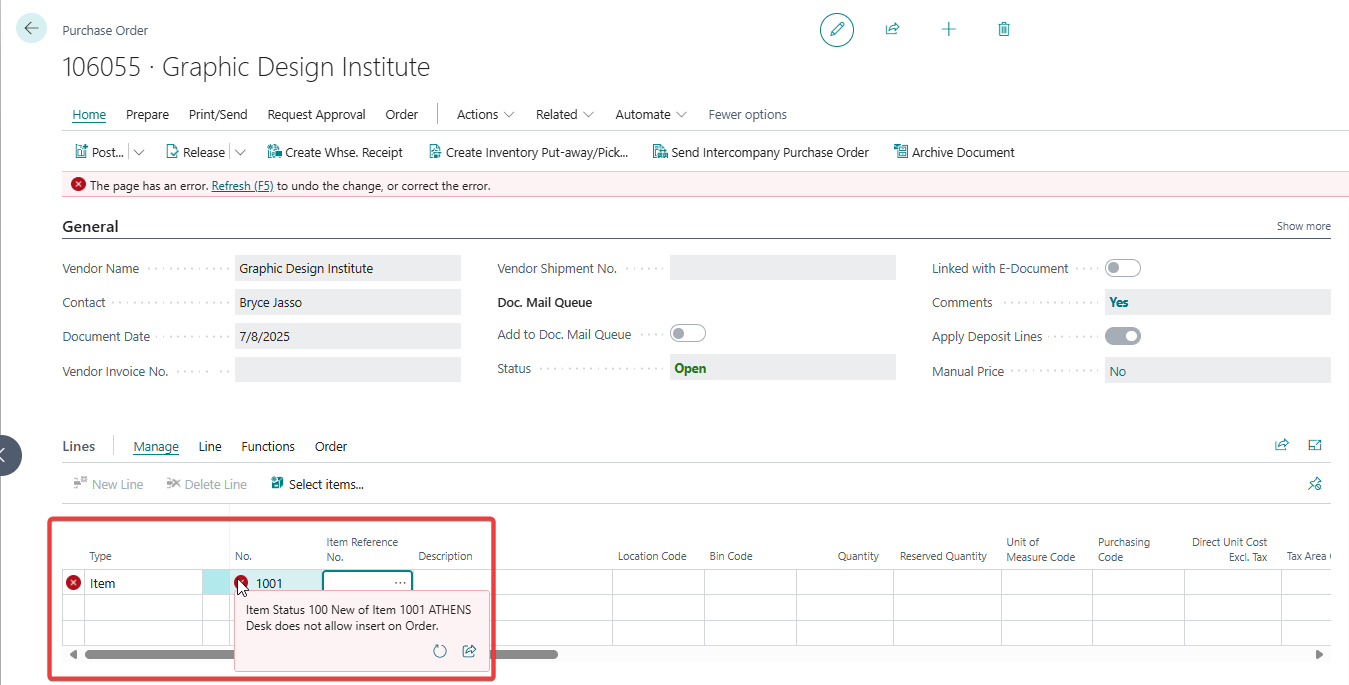Click the Post action
The width and height of the screenshot is (1349, 685).
click(99, 152)
